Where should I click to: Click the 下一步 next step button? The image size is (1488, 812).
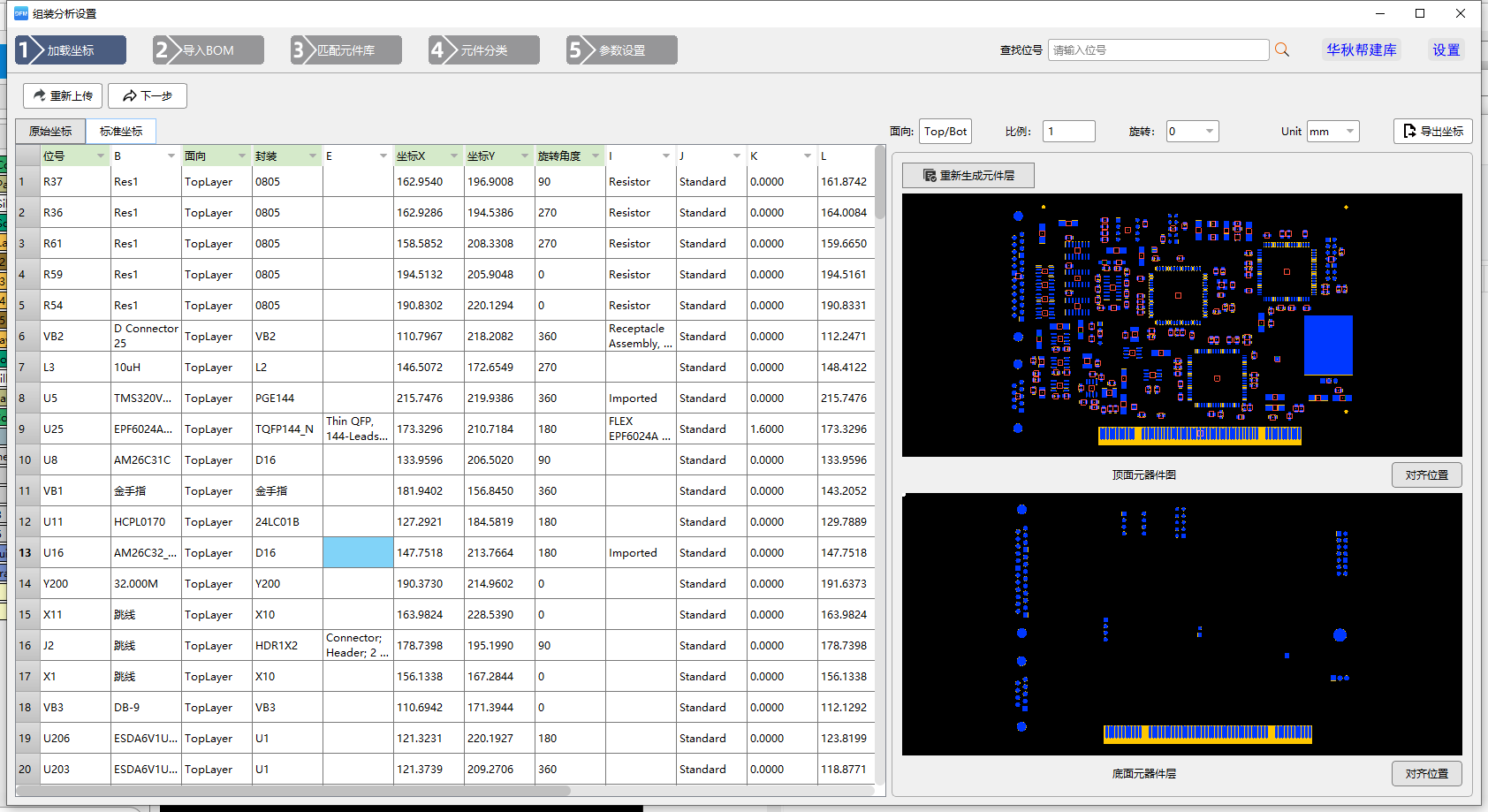[x=148, y=95]
